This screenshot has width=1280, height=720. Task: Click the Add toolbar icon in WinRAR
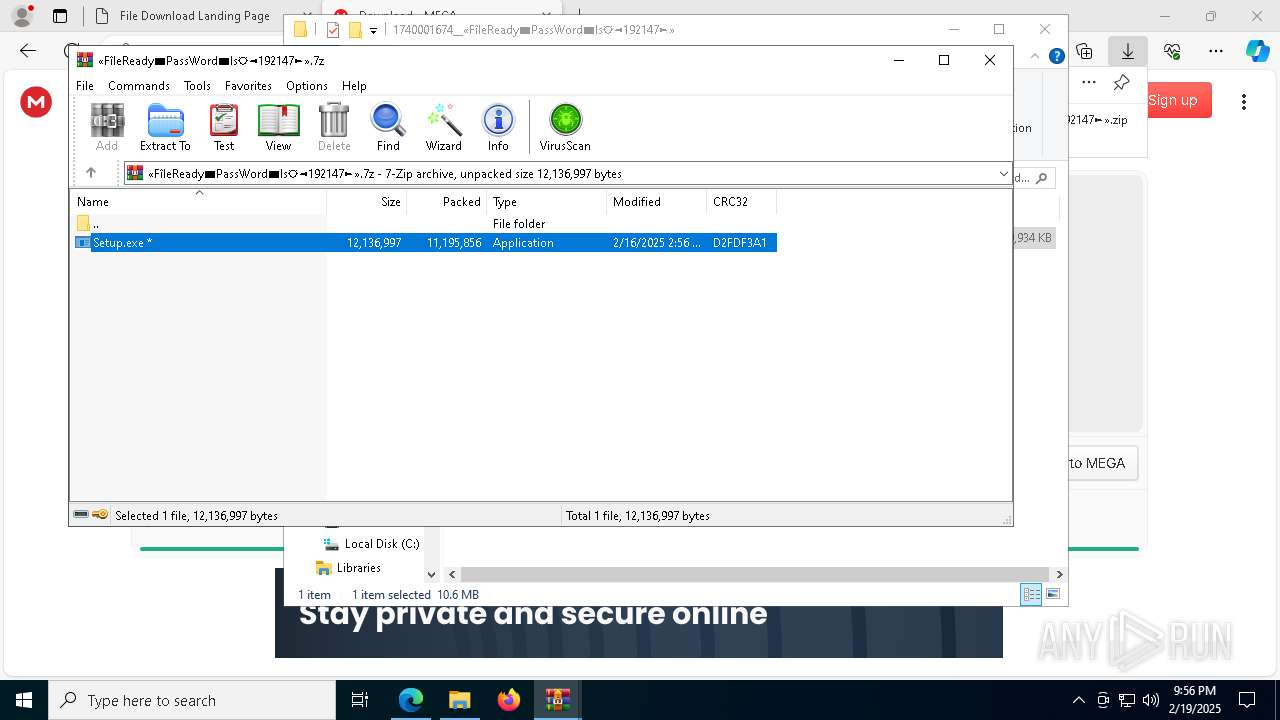pyautogui.click(x=107, y=127)
